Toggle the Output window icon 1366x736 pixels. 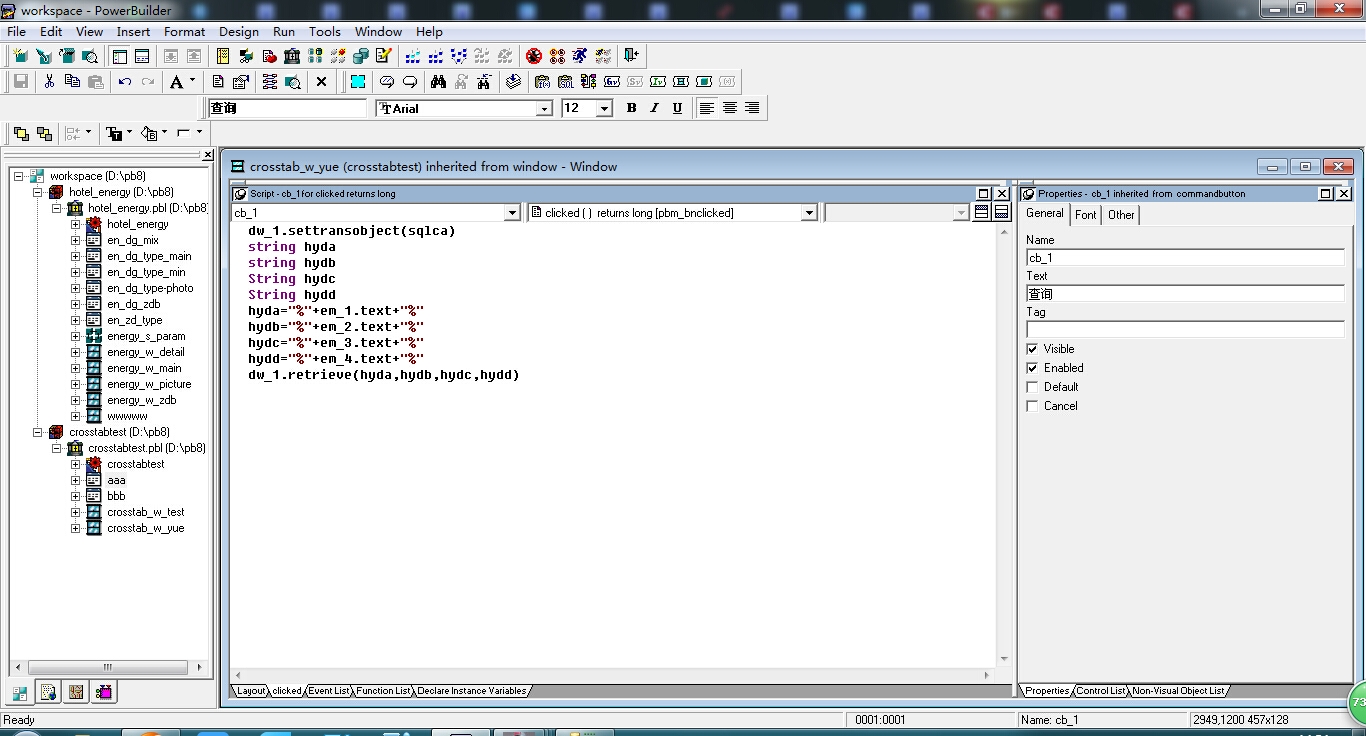click(x=142, y=56)
